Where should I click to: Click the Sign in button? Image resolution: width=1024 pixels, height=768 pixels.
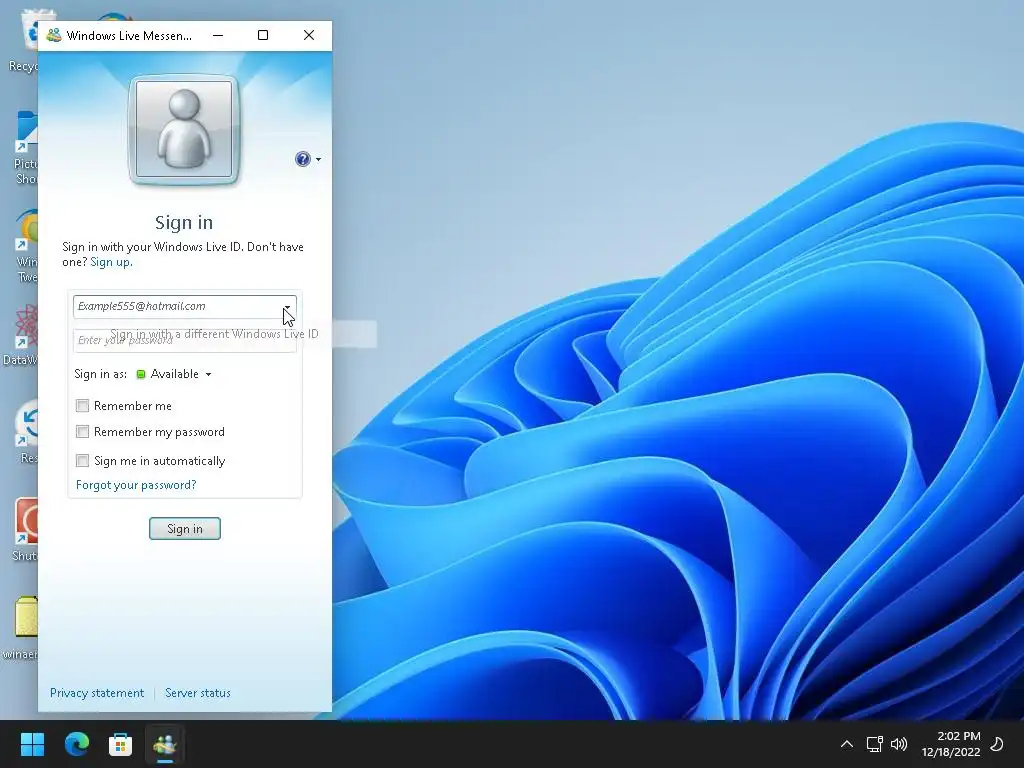pyautogui.click(x=185, y=528)
